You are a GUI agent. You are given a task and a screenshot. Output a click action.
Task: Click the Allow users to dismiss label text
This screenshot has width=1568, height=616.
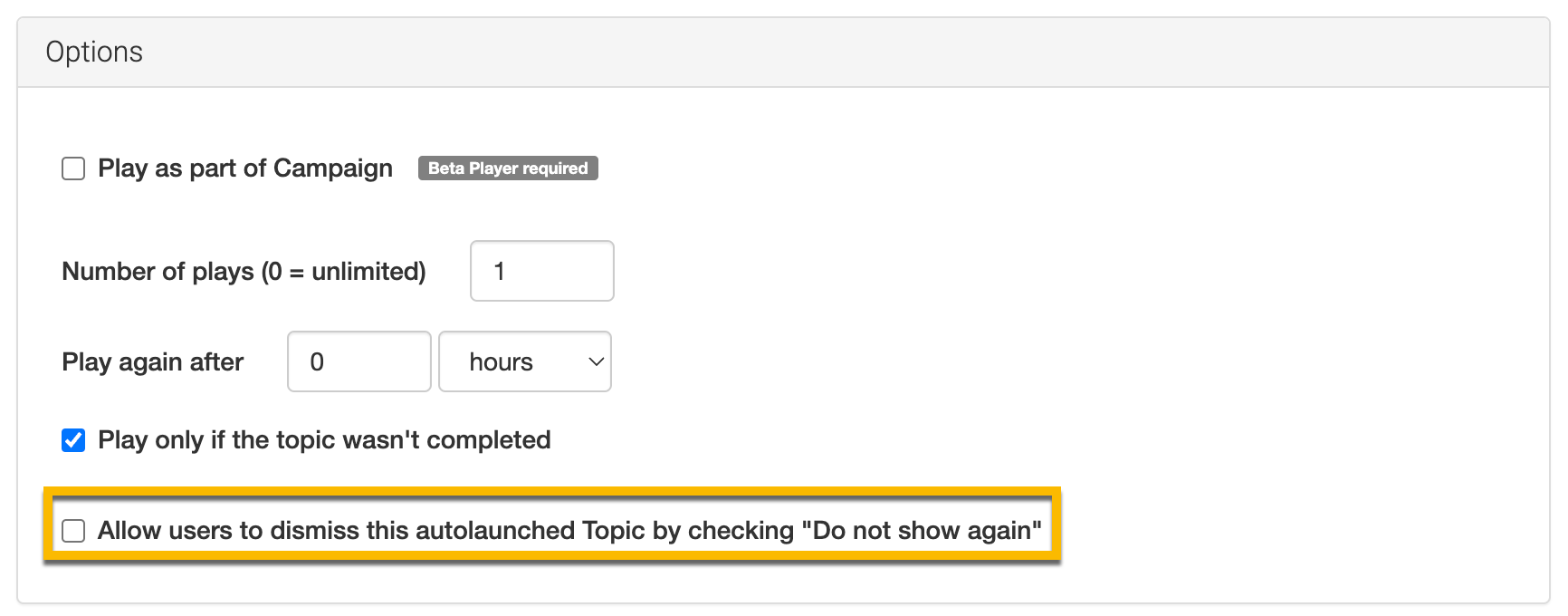coord(444,531)
